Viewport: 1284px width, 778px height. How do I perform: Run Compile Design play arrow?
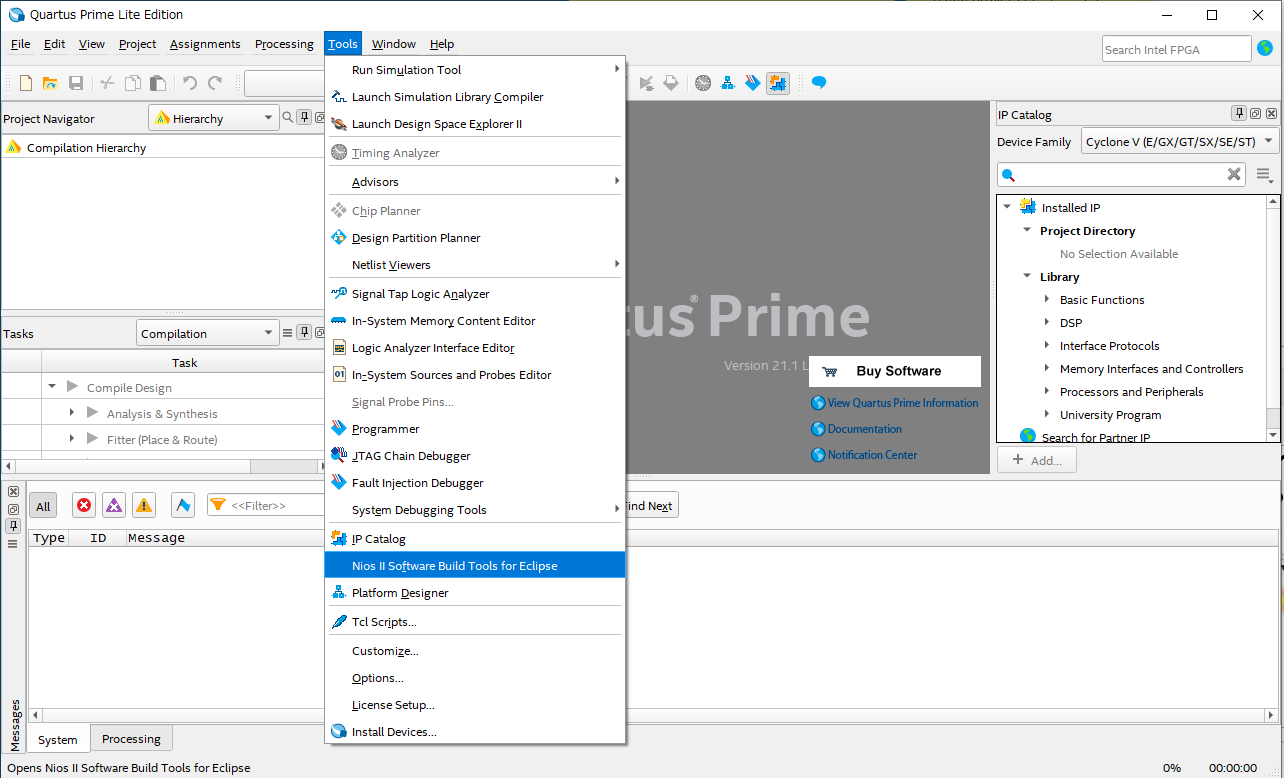[72, 387]
